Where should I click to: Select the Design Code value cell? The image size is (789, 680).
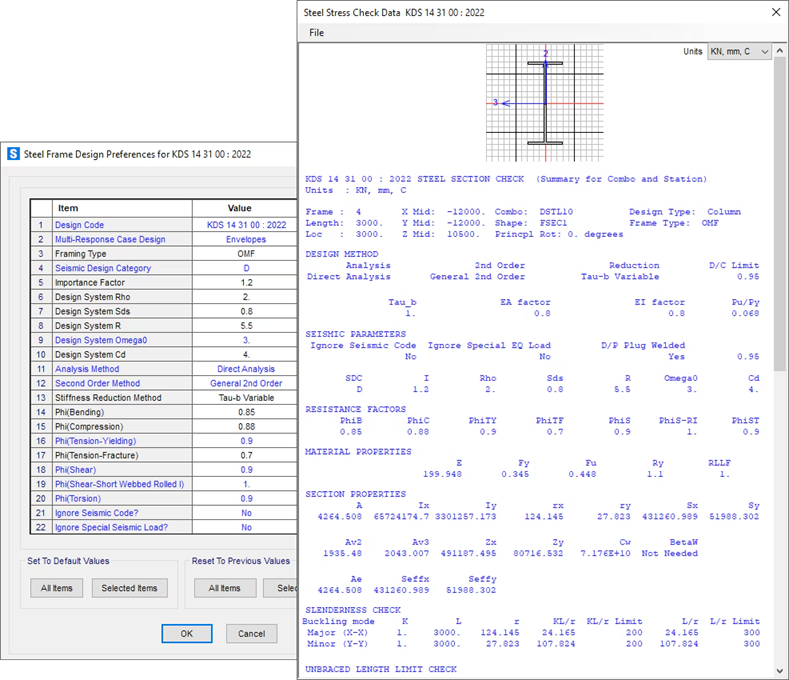click(x=246, y=225)
